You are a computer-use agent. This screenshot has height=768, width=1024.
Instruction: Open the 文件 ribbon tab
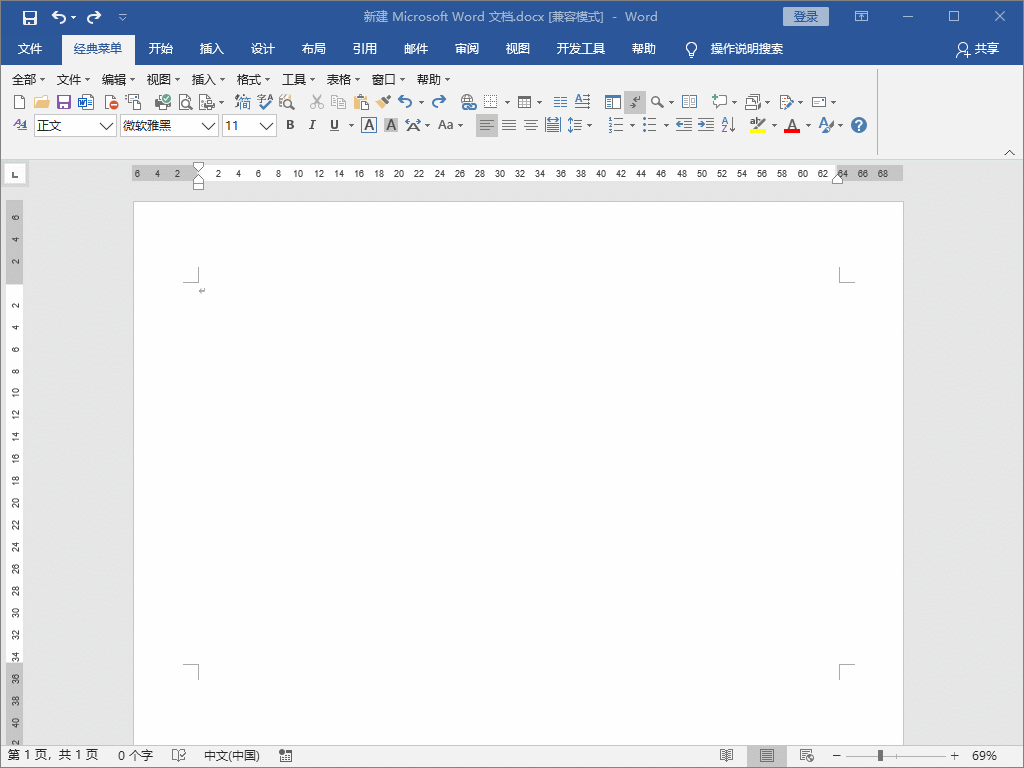30,49
